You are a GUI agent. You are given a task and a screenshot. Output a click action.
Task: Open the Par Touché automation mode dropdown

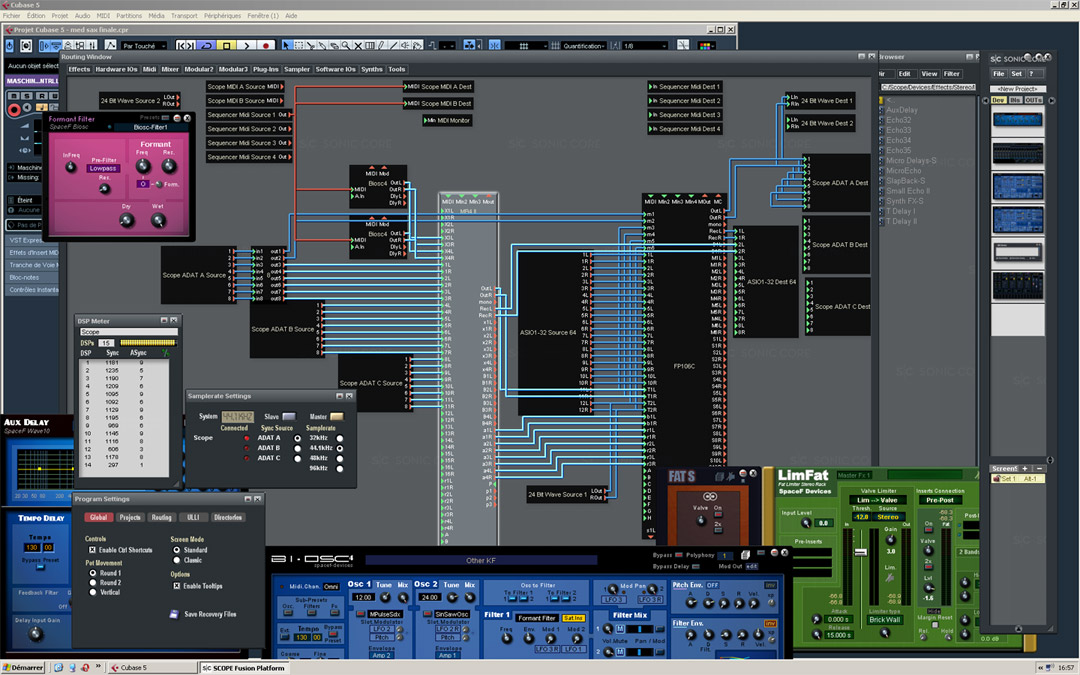click(144, 46)
